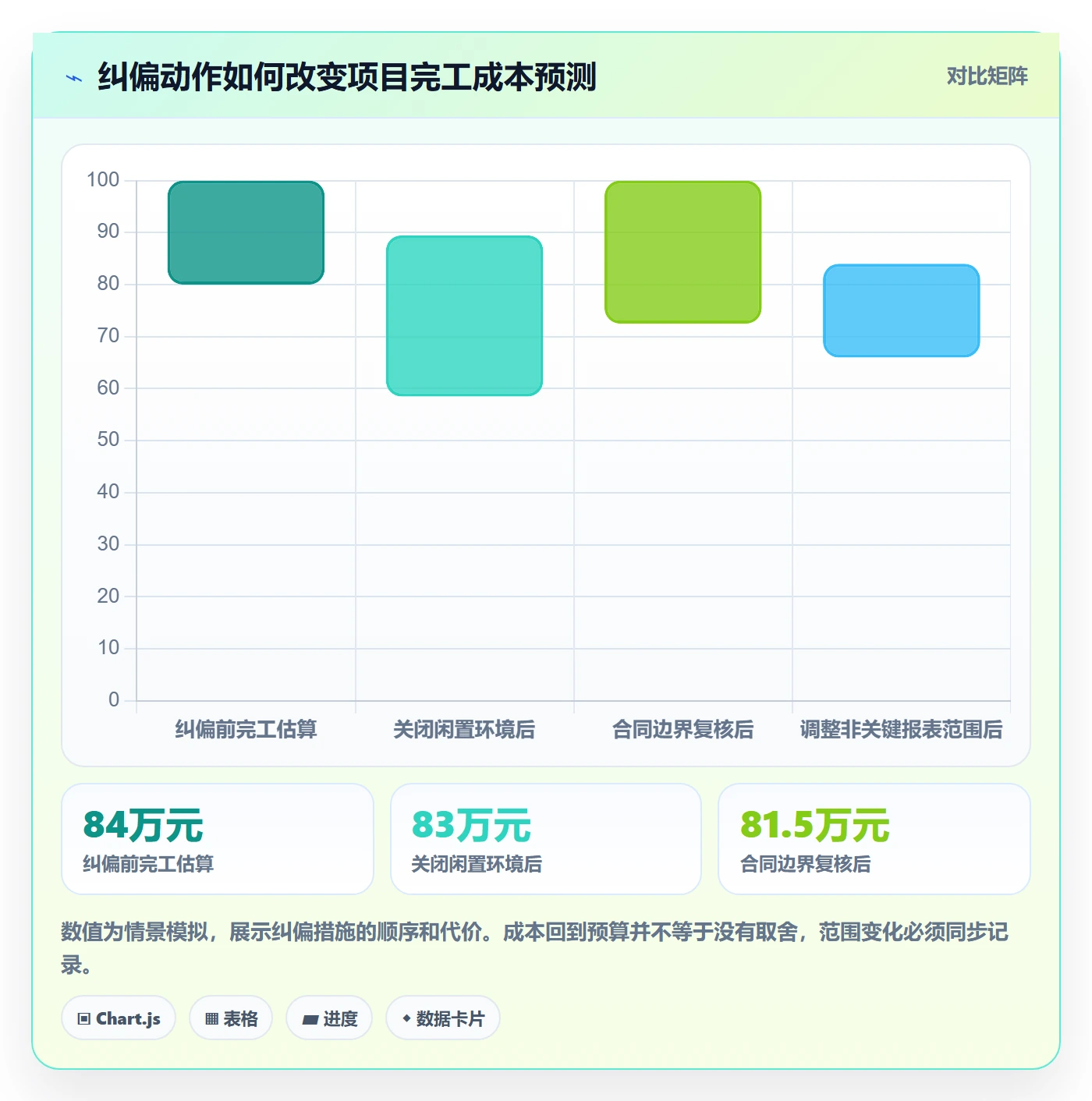The image size is (1092, 1101).
Task: Select the 进度 tag chip
Action: [x=329, y=1018]
